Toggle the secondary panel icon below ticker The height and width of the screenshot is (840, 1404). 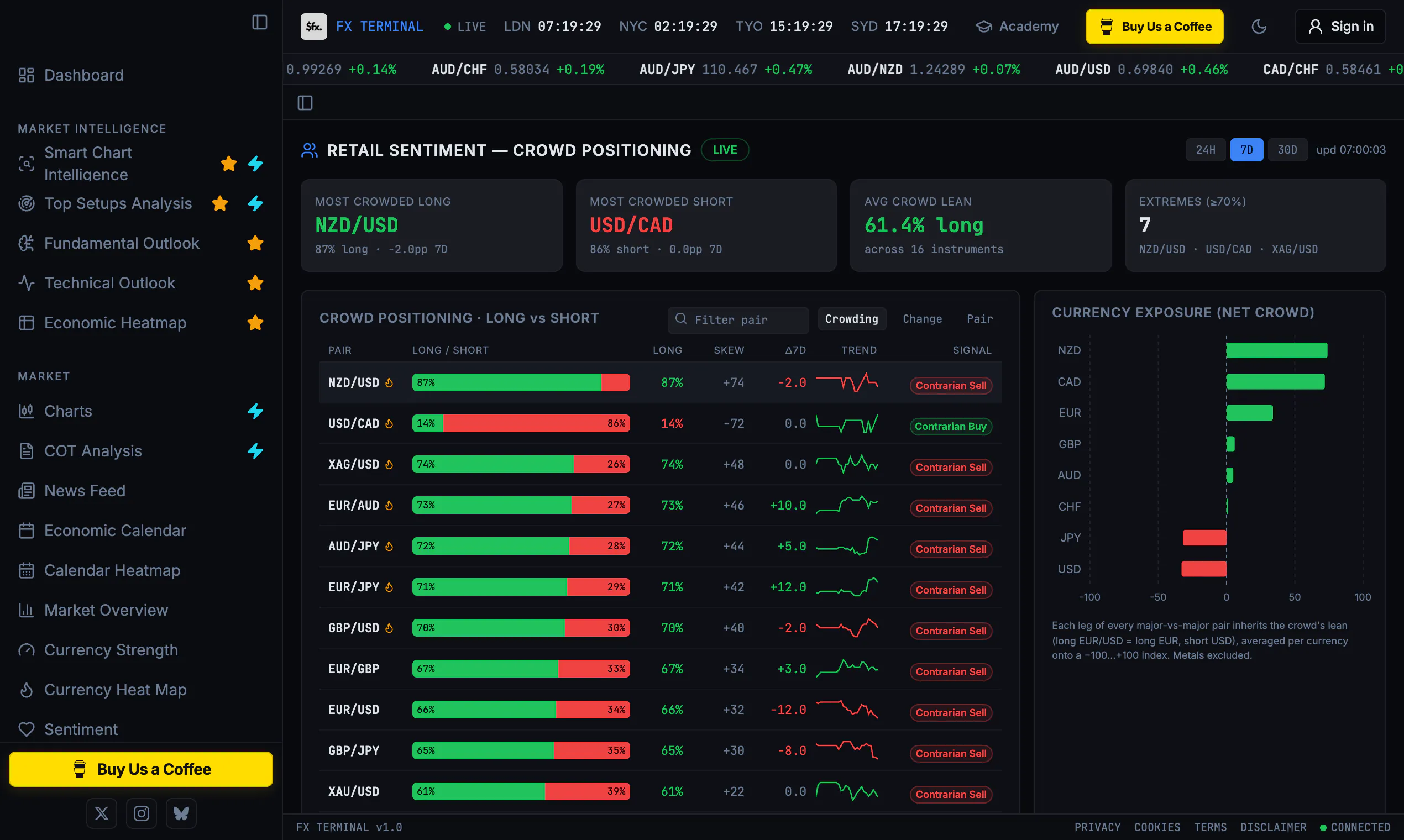pos(305,102)
